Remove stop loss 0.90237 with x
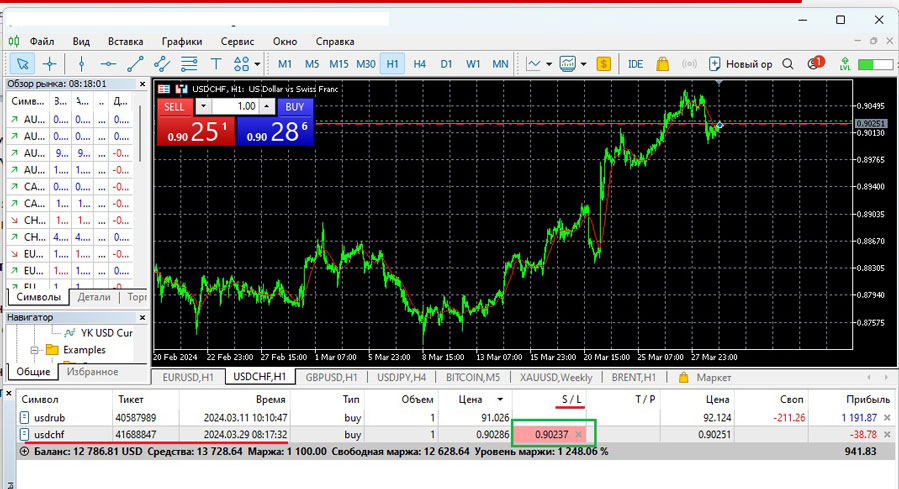Viewport: 899px width, 489px height. pos(579,435)
